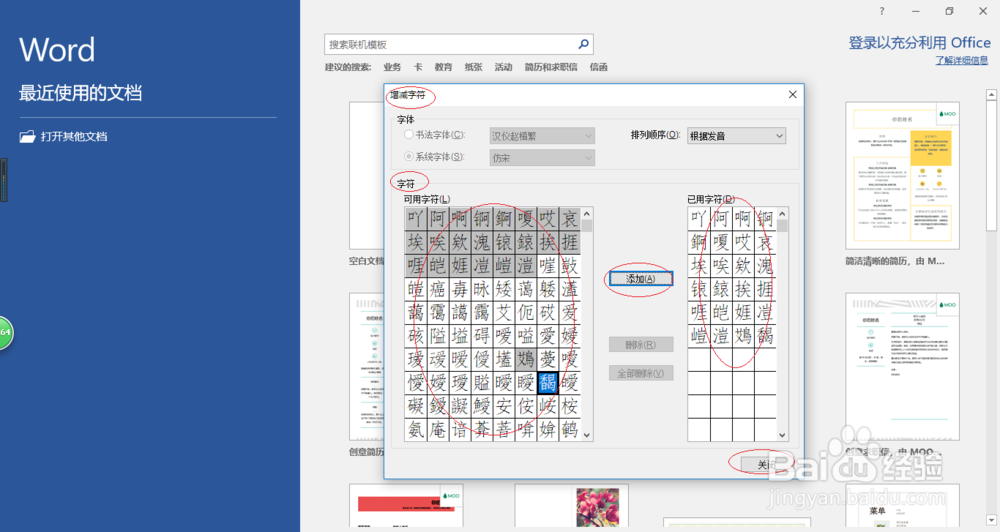Select character 埃 in 已用字符 list
Screen dimensions: 1000x532
699,265
